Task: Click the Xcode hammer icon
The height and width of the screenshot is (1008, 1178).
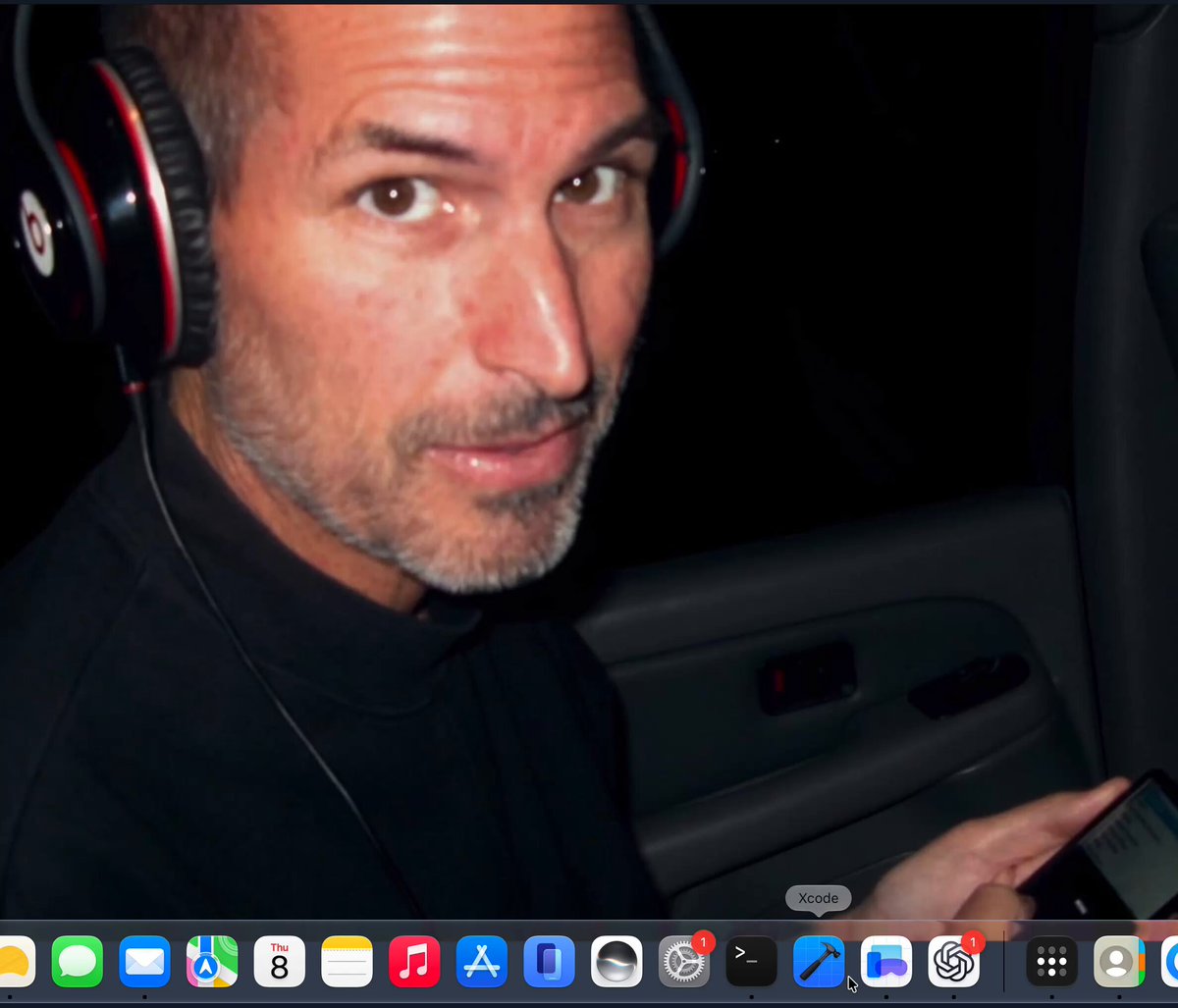Action: (x=819, y=961)
